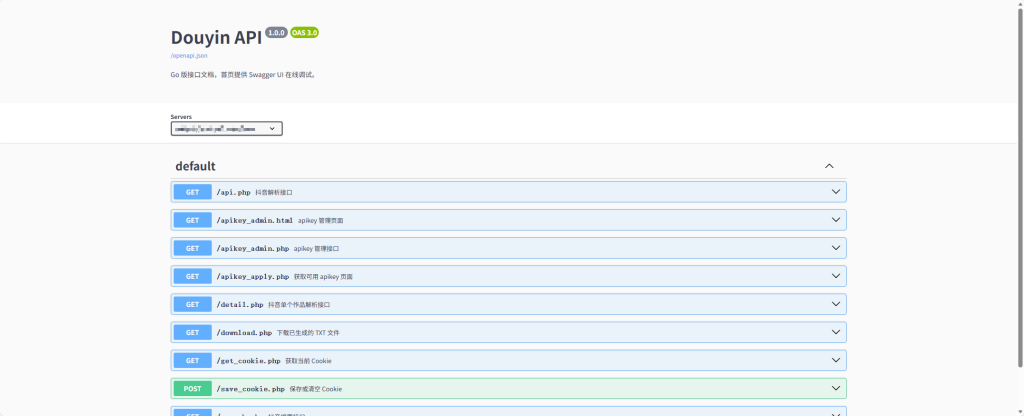Viewport: 1024px width, 416px height.
Task: Click the GET badge for /apikey_apply.php
Action: 193,276
